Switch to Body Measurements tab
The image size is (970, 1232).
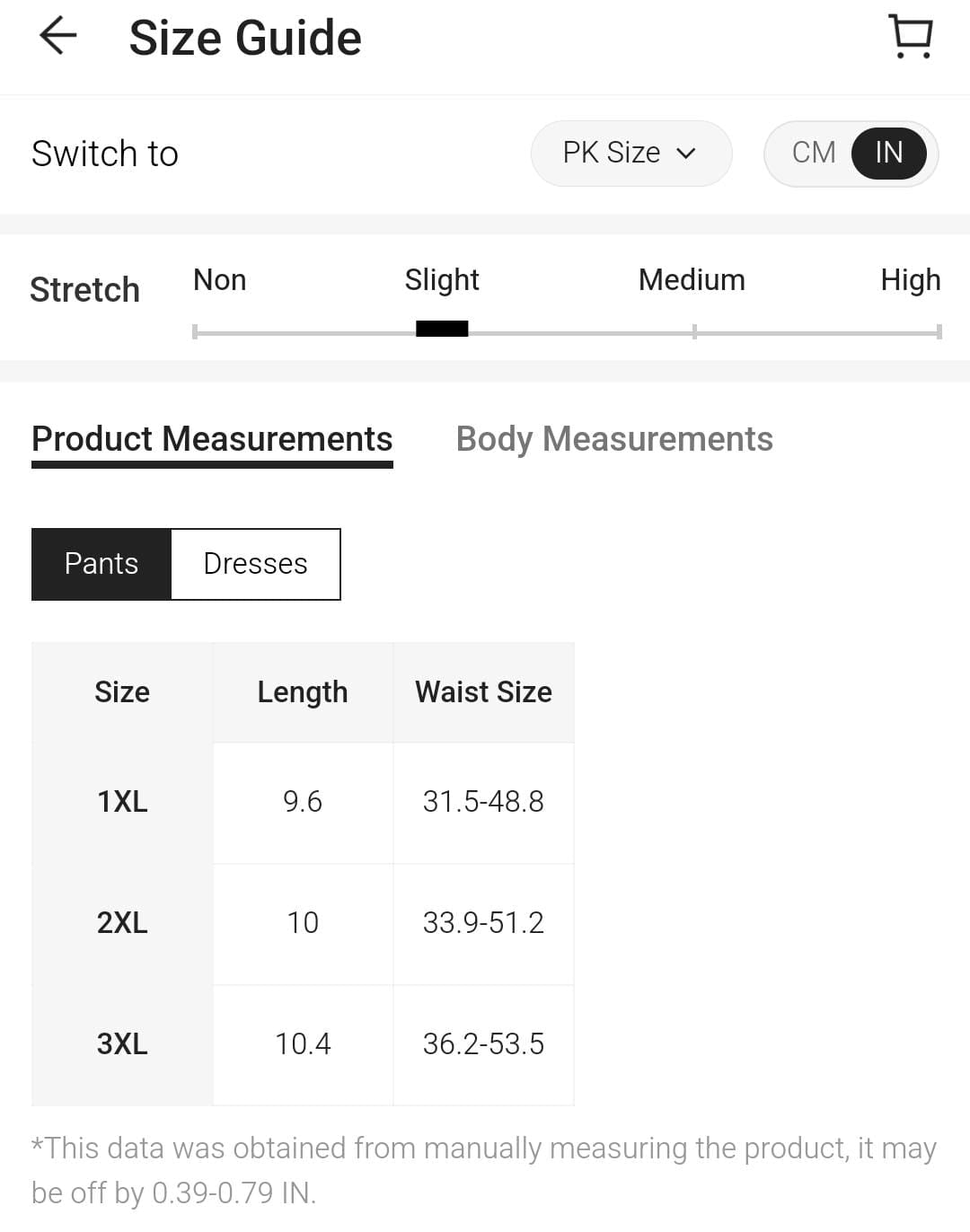[x=614, y=439]
